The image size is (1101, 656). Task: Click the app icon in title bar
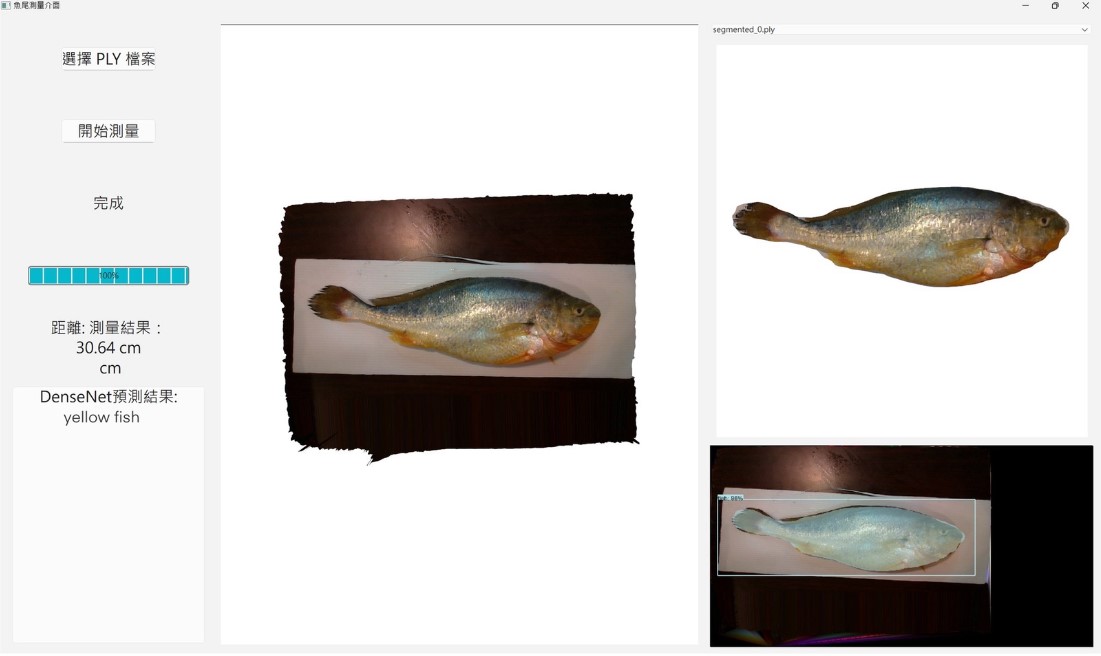tap(5, 6)
